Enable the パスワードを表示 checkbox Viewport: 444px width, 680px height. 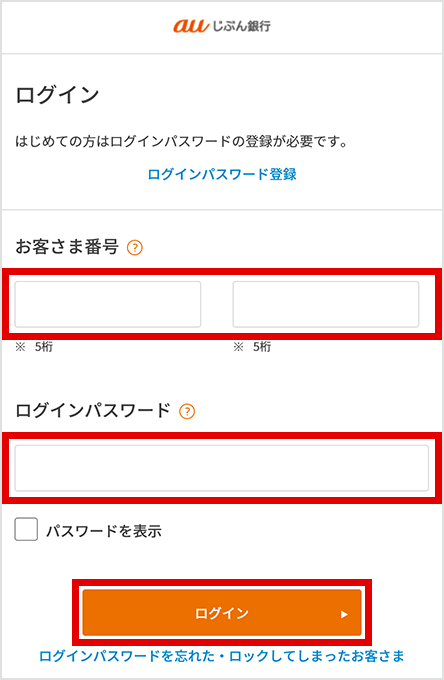coord(26,529)
